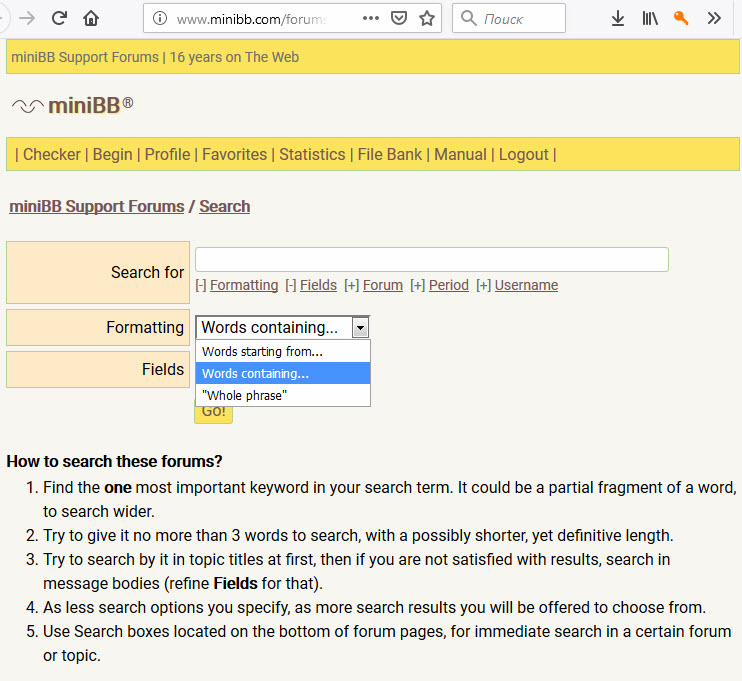Reload the page with refresh icon
Screen dimensions: 742x681
tap(59, 18)
